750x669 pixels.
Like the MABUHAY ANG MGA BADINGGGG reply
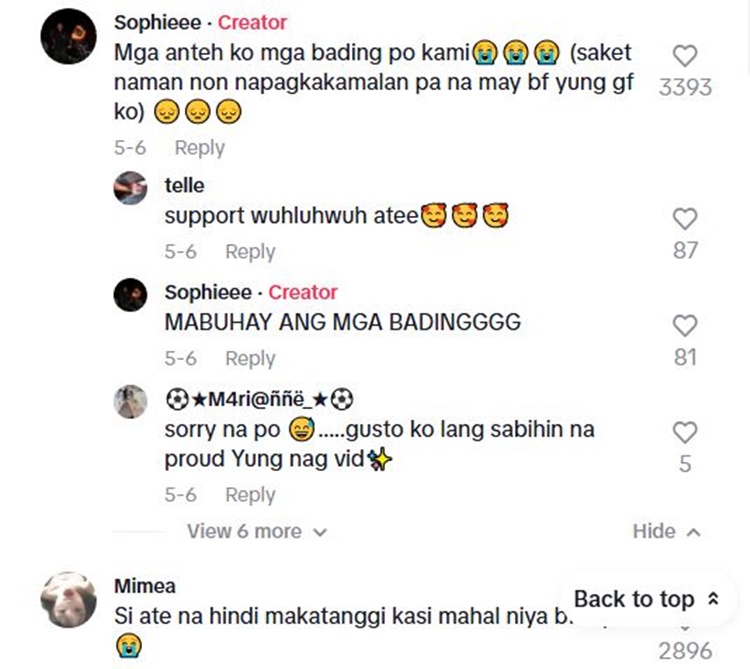(x=685, y=326)
